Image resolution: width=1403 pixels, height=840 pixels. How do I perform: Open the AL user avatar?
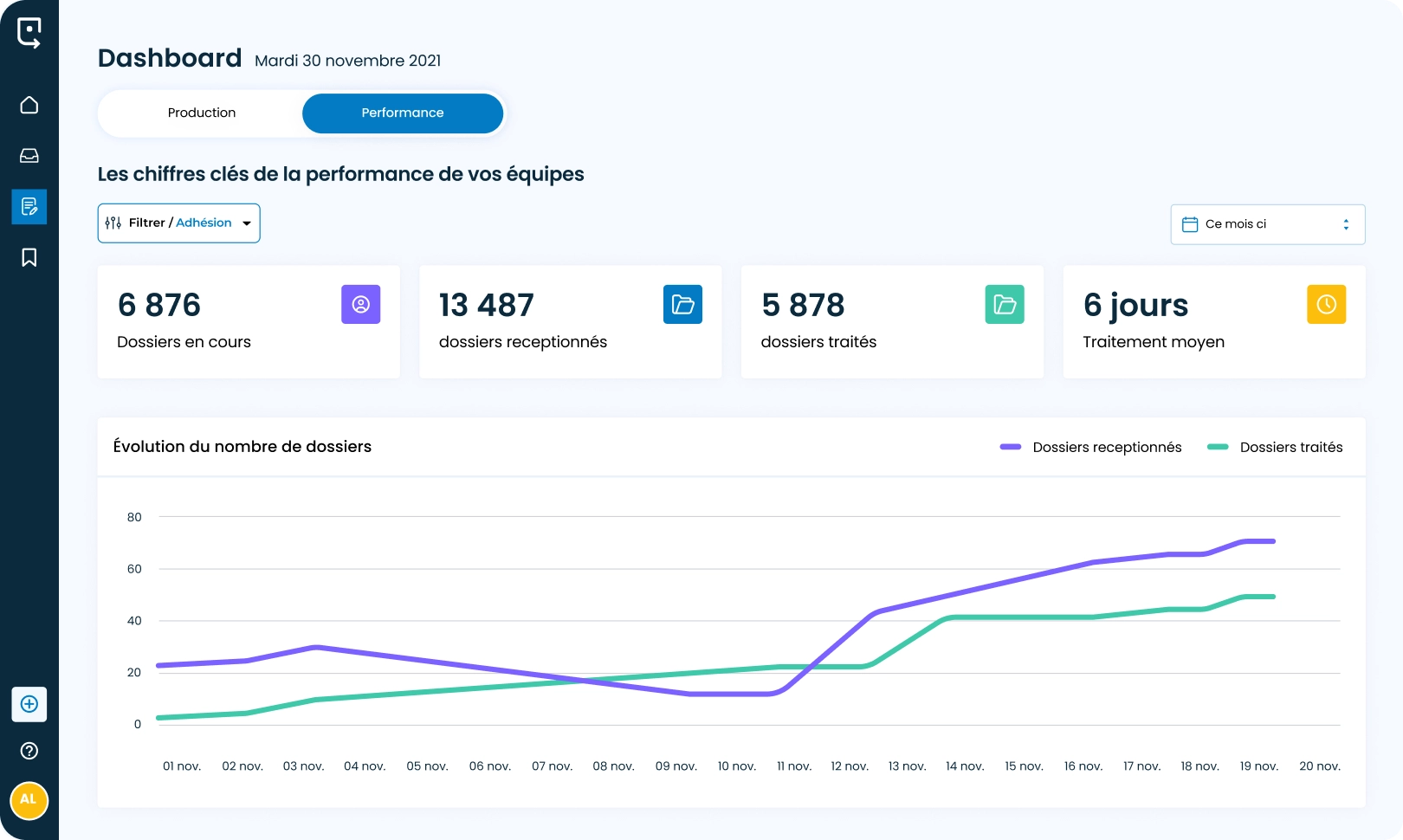tap(29, 799)
